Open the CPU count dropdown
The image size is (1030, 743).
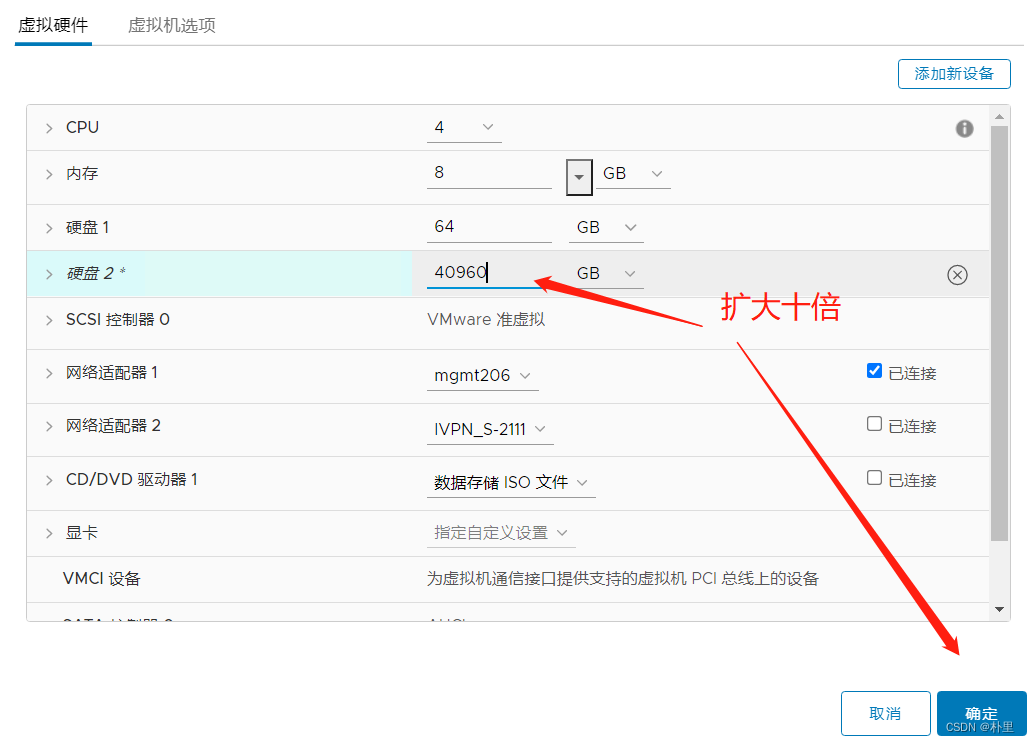click(464, 127)
